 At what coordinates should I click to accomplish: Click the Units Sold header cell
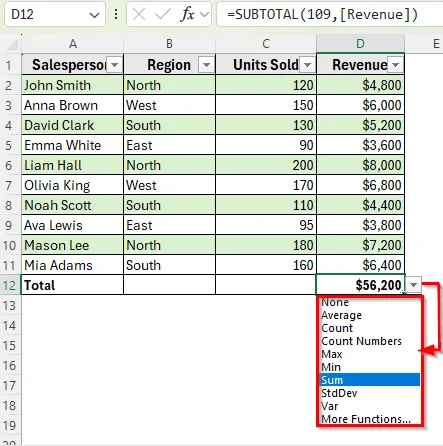tap(266, 64)
